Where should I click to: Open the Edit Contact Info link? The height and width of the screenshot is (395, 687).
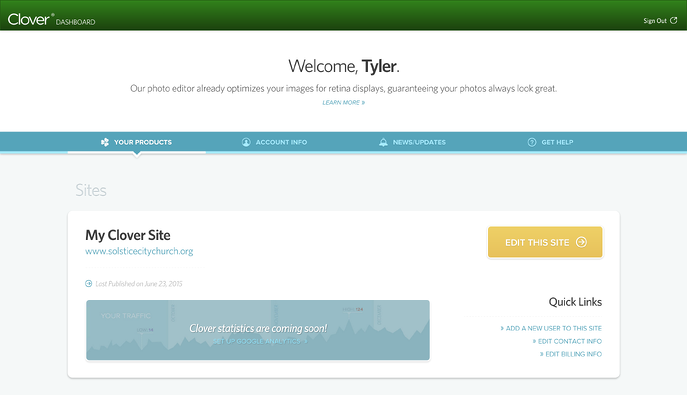567,341
